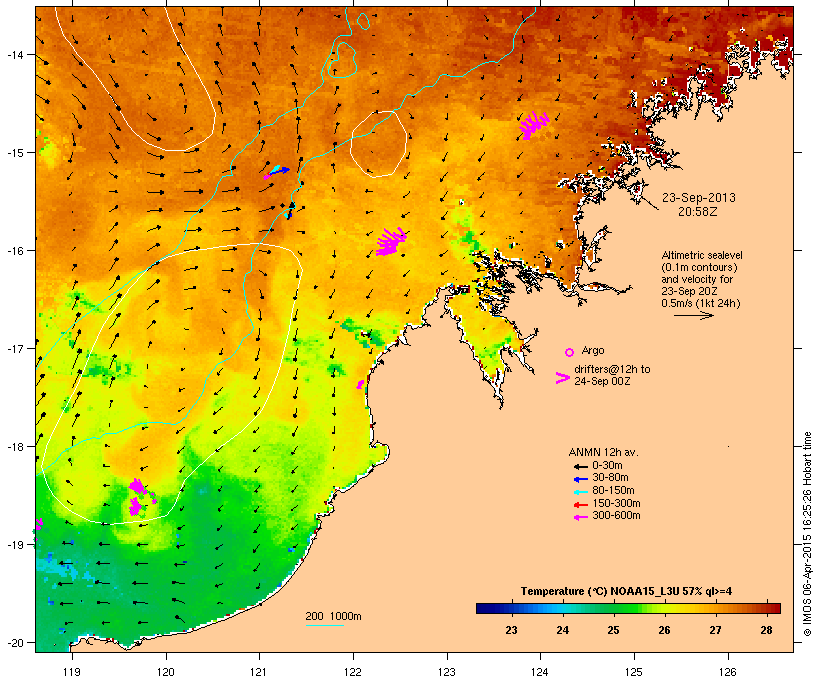Click colorbar tick label 25
Screen dimensions: 820x680
click(x=613, y=630)
